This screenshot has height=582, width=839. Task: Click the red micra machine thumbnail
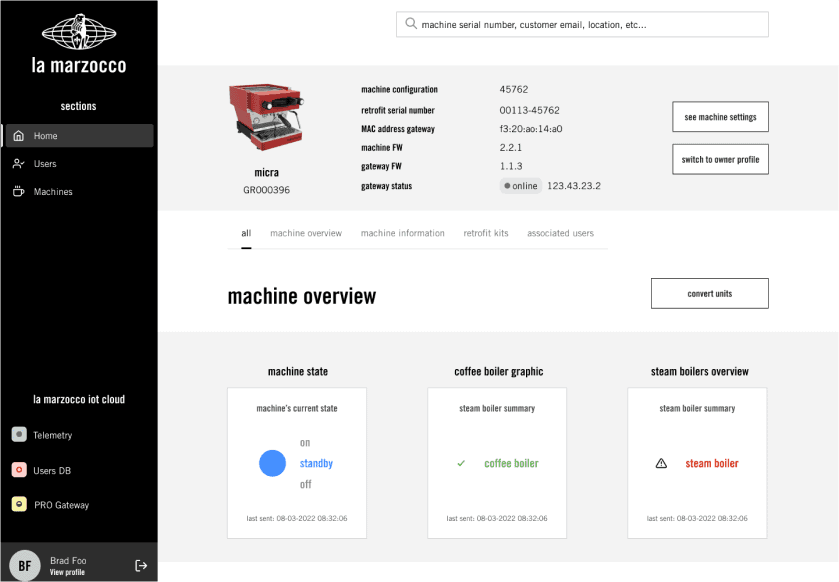(266, 117)
